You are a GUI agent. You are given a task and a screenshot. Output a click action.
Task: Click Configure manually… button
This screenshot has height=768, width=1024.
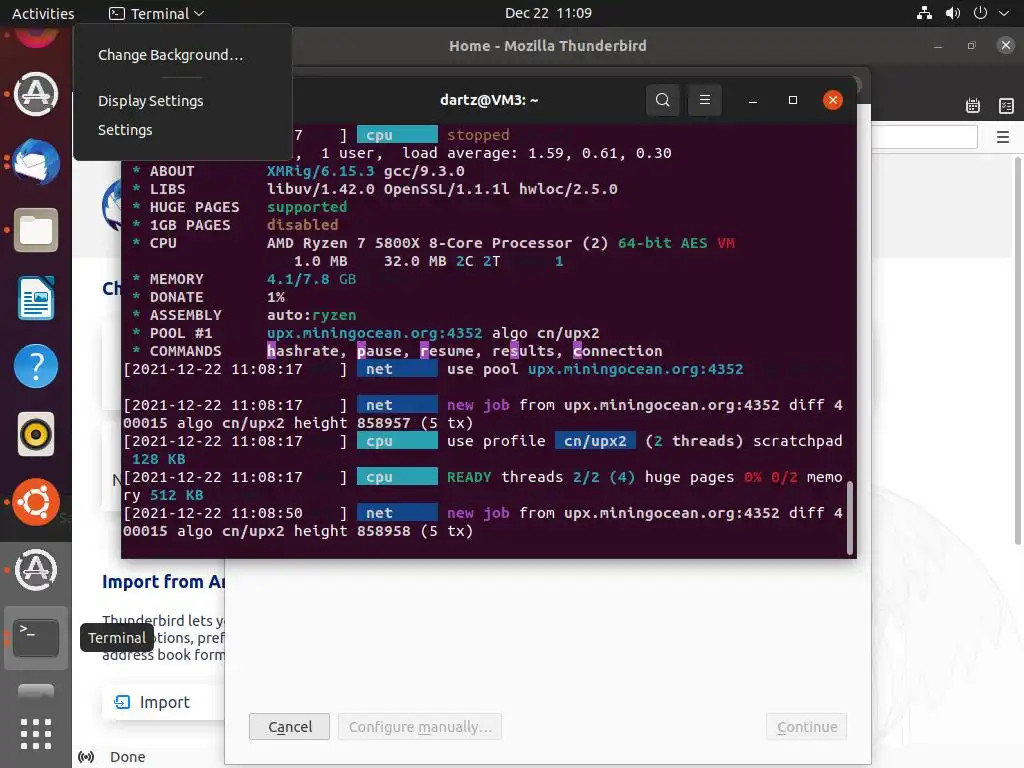tap(420, 727)
